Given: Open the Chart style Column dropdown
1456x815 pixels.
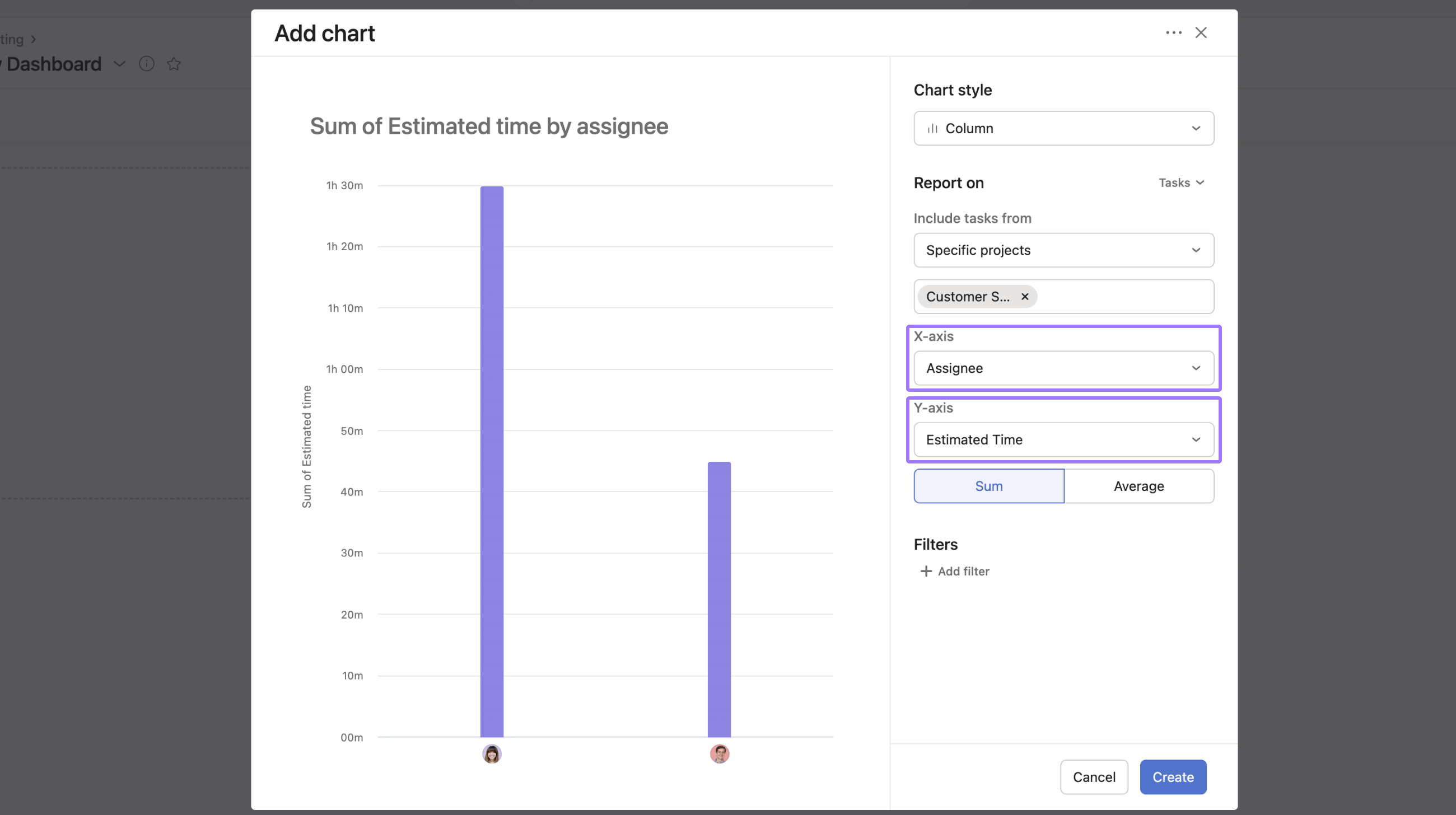Looking at the screenshot, I should 1063,128.
